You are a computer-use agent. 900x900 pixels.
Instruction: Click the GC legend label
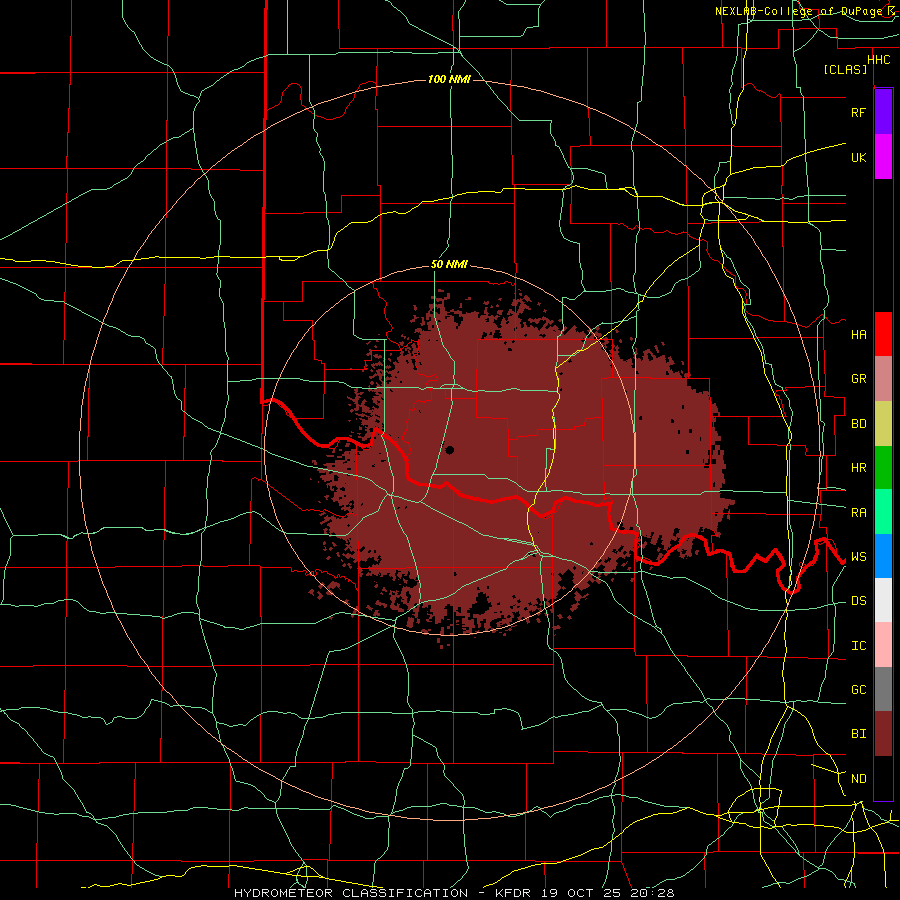858,690
